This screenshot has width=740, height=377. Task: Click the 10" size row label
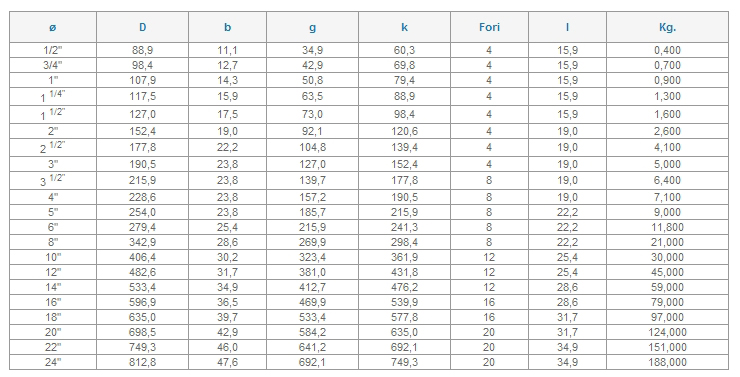click(53, 258)
